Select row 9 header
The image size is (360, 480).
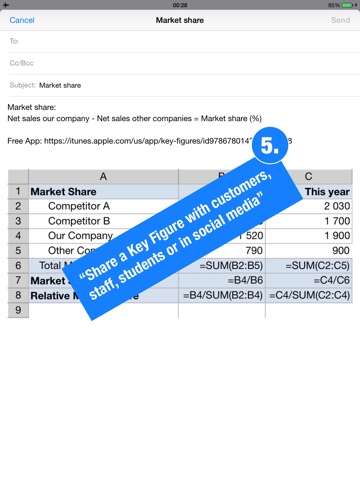[x=18, y=310]
